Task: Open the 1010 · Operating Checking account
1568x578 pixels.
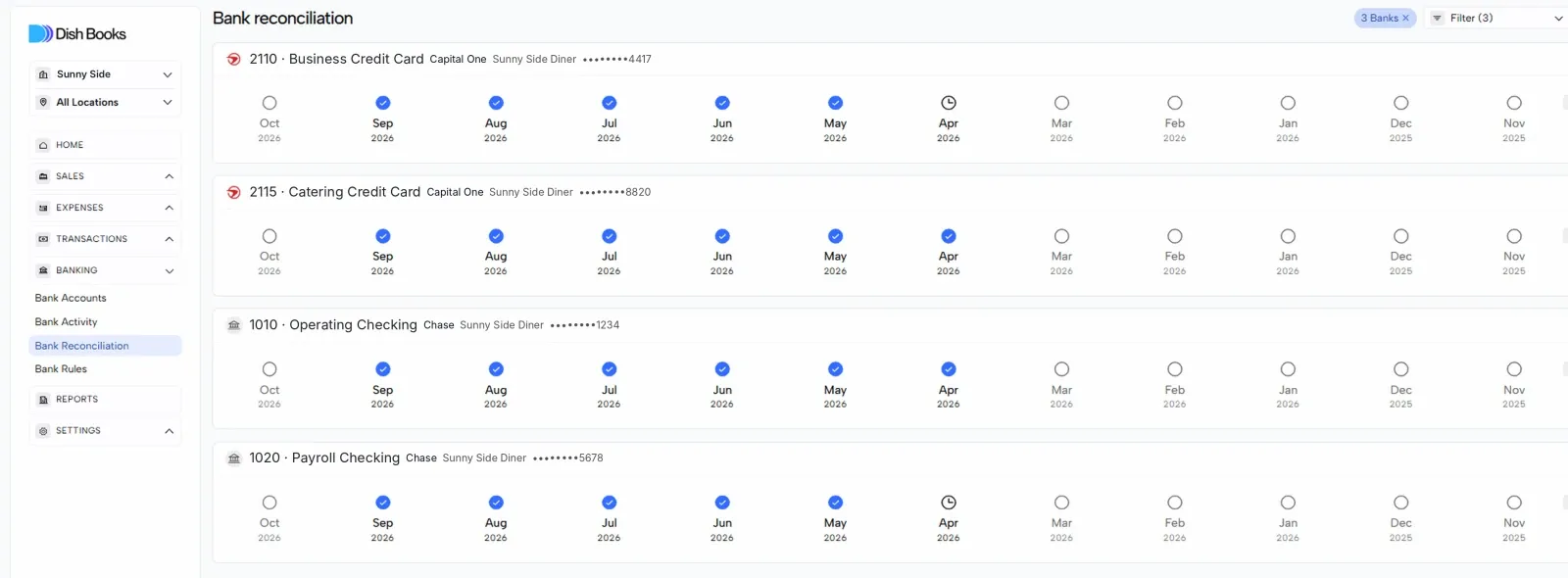Action: point(333,325)
